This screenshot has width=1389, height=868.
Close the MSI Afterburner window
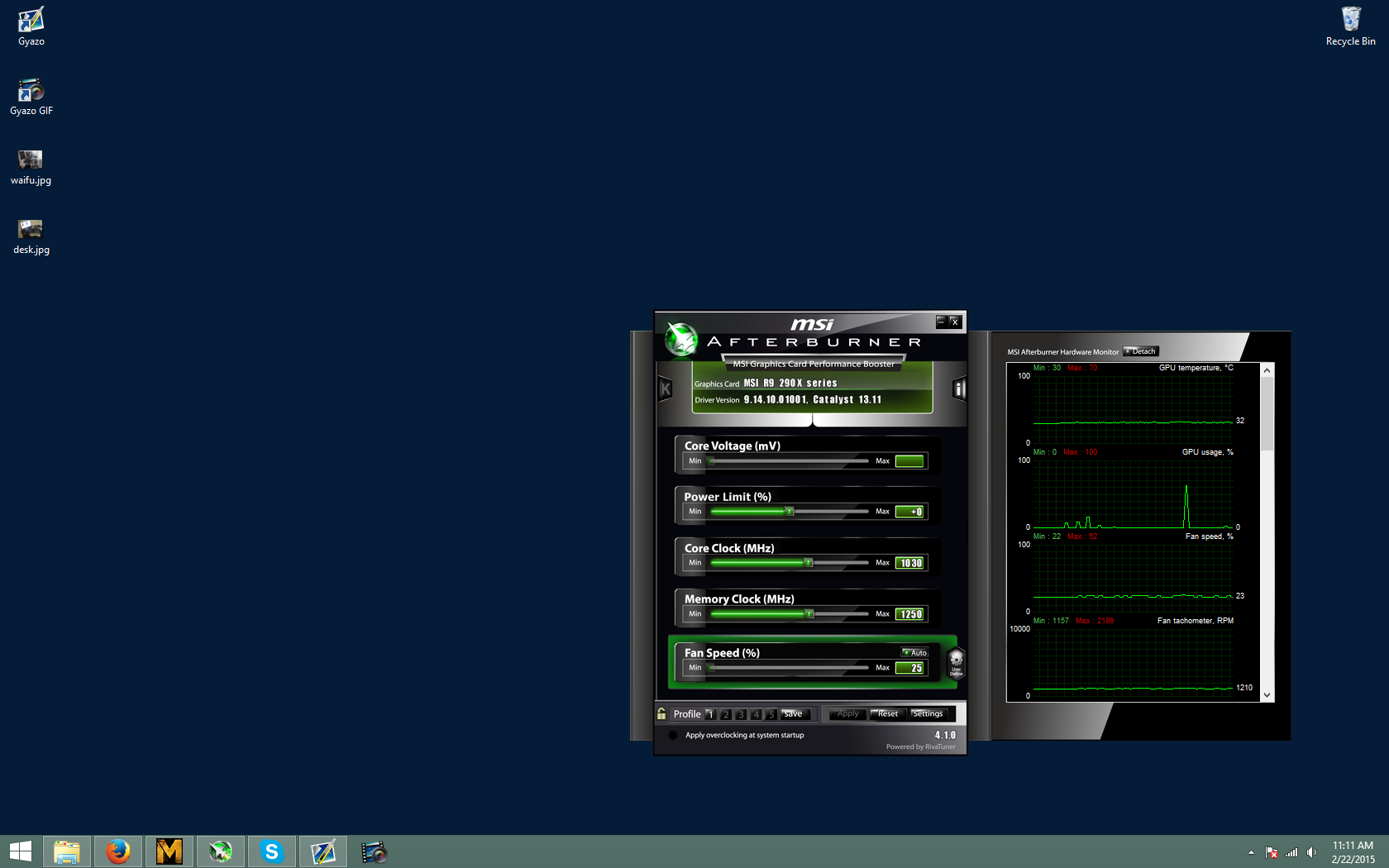955,322
